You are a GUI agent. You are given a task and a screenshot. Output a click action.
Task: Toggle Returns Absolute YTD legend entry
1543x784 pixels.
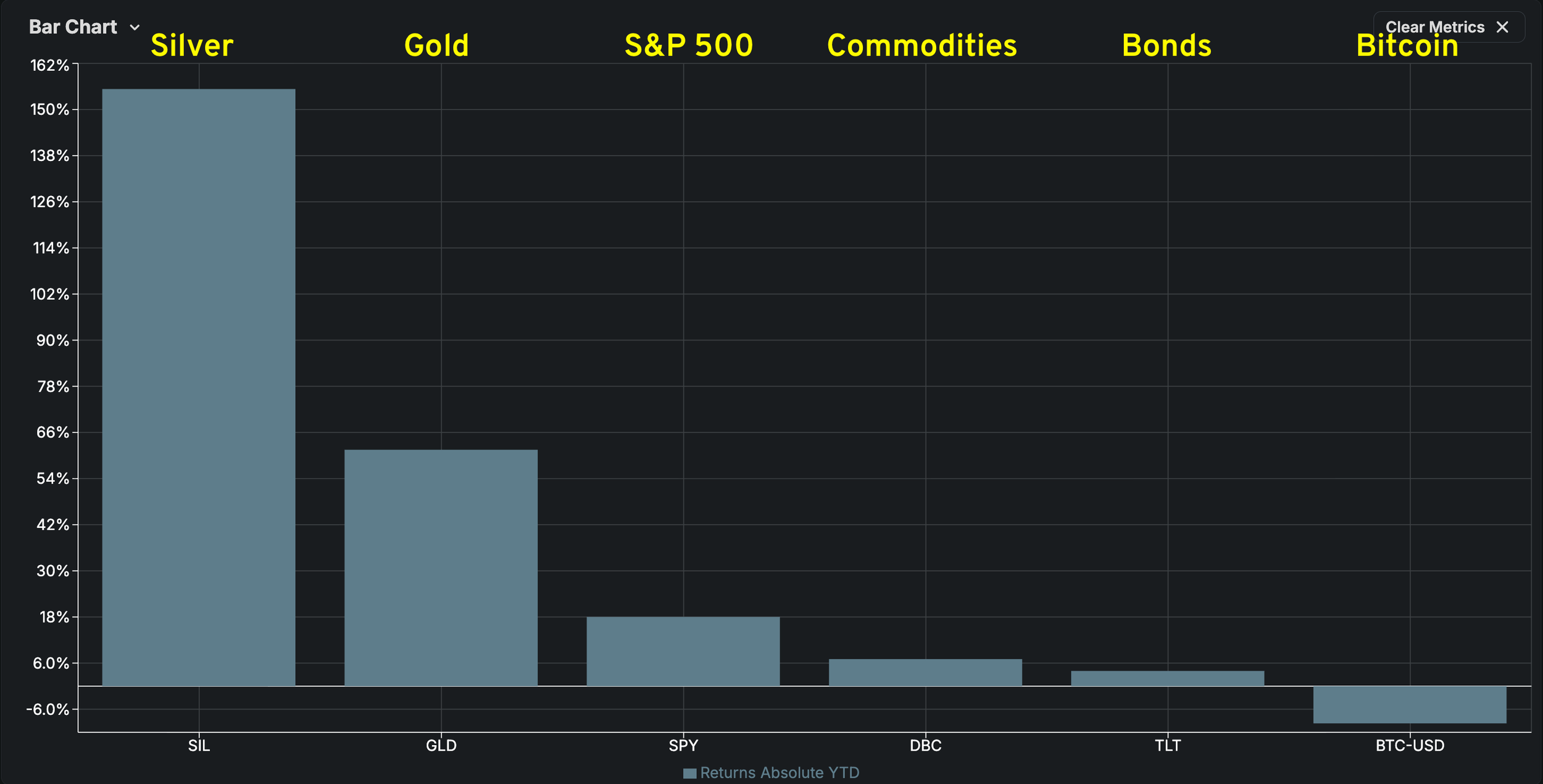tap(779, 773)
